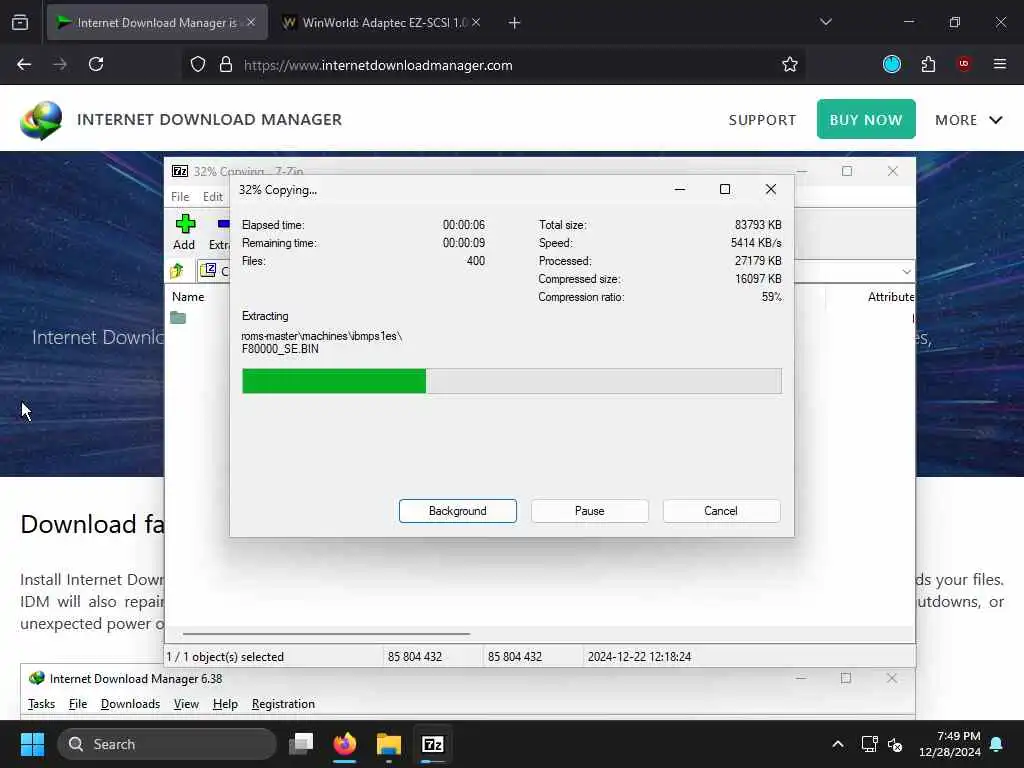Cancel the copying operation
The image size is (1024, 768).
(721, 511)
